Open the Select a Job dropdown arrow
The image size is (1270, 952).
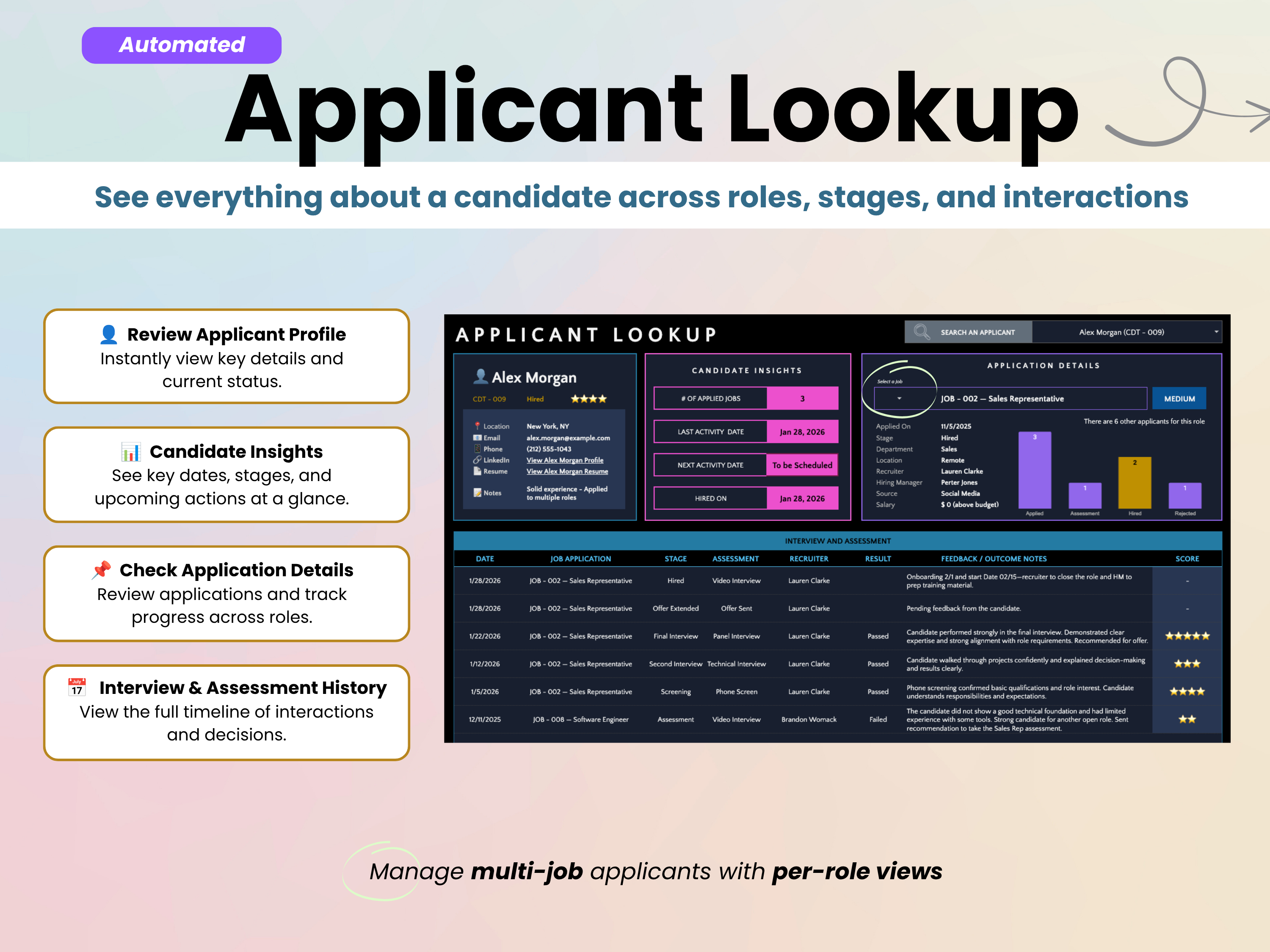click(899, 398)
